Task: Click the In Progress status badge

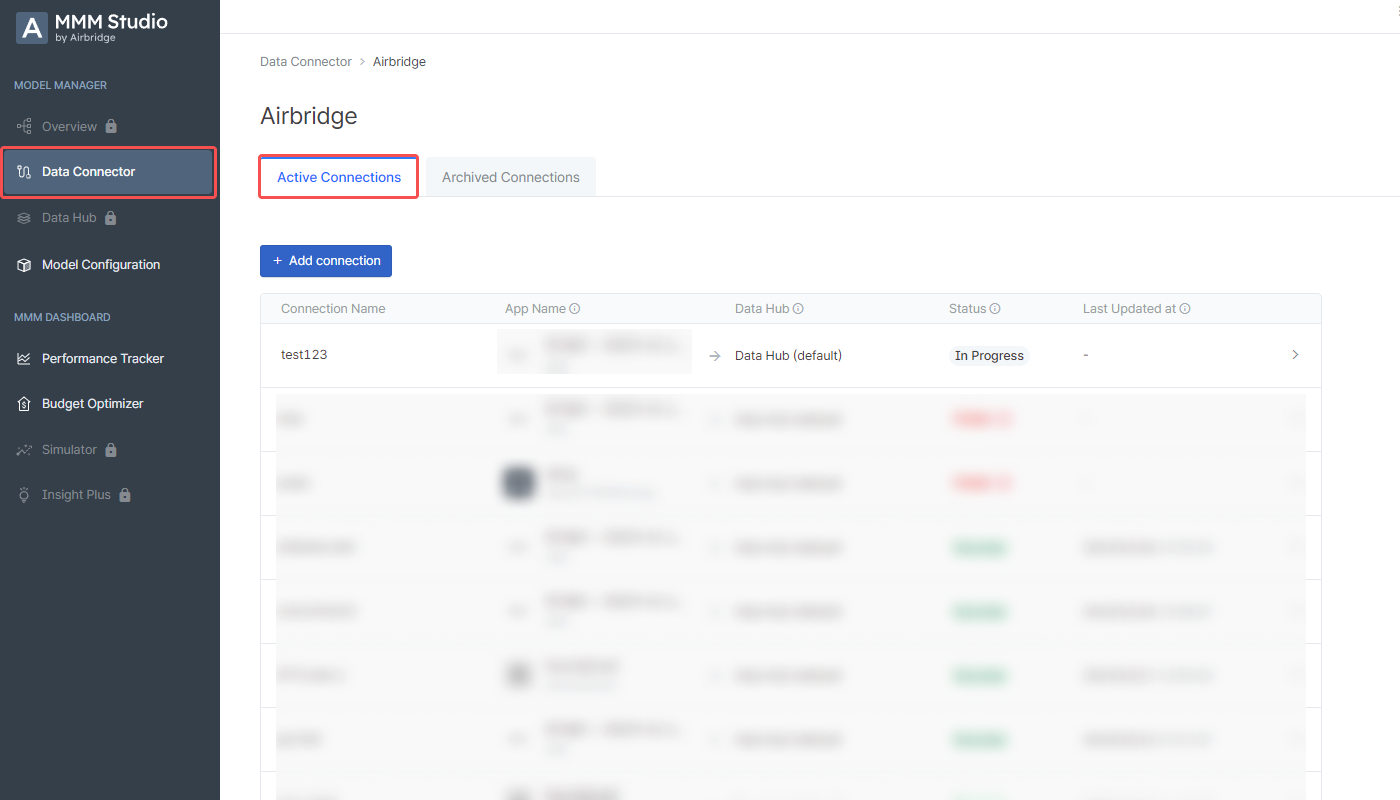Action: click(989, 355)
